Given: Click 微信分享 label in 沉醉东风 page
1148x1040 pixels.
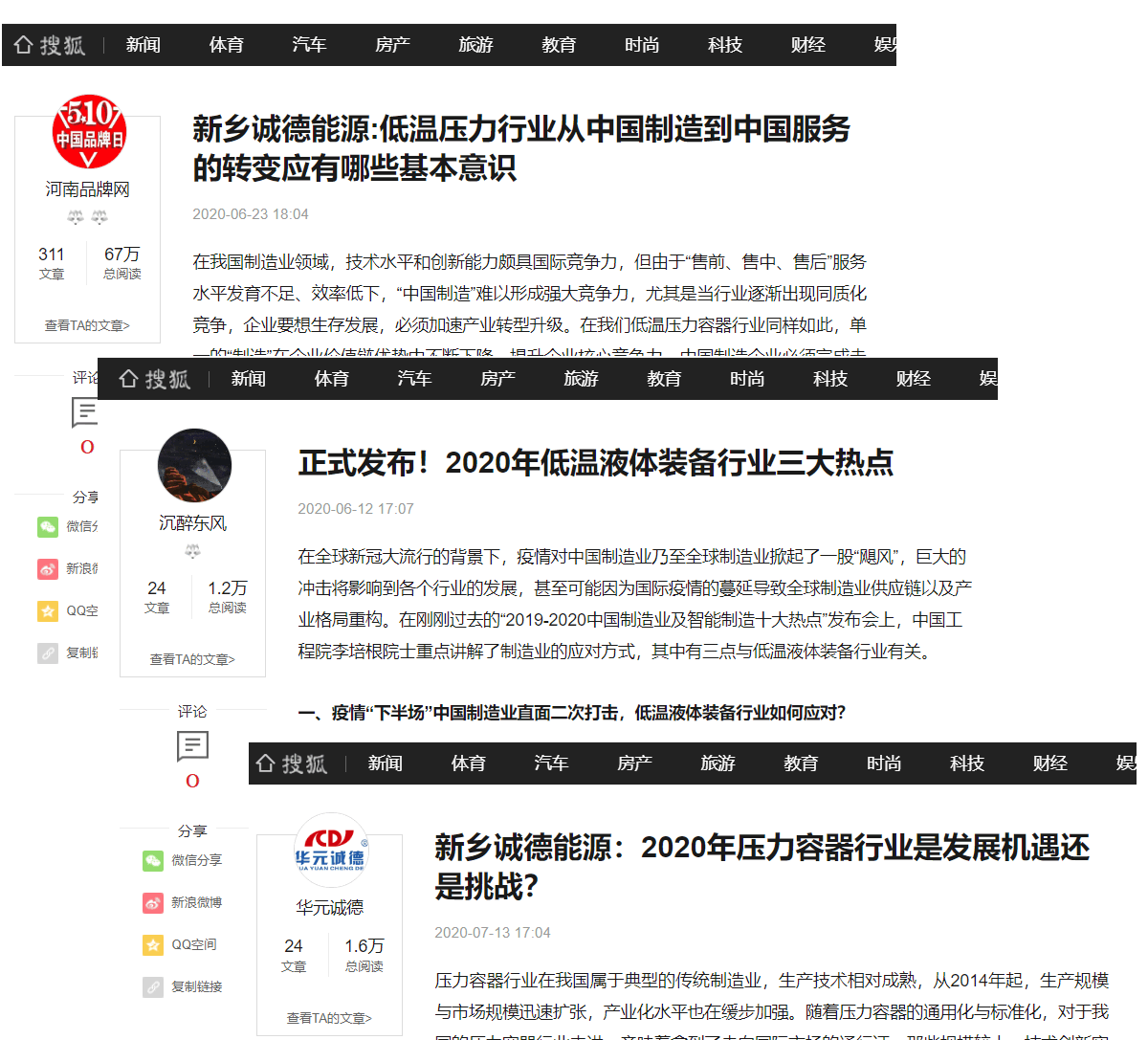Looking at the screenshot, I should (197, 860).
